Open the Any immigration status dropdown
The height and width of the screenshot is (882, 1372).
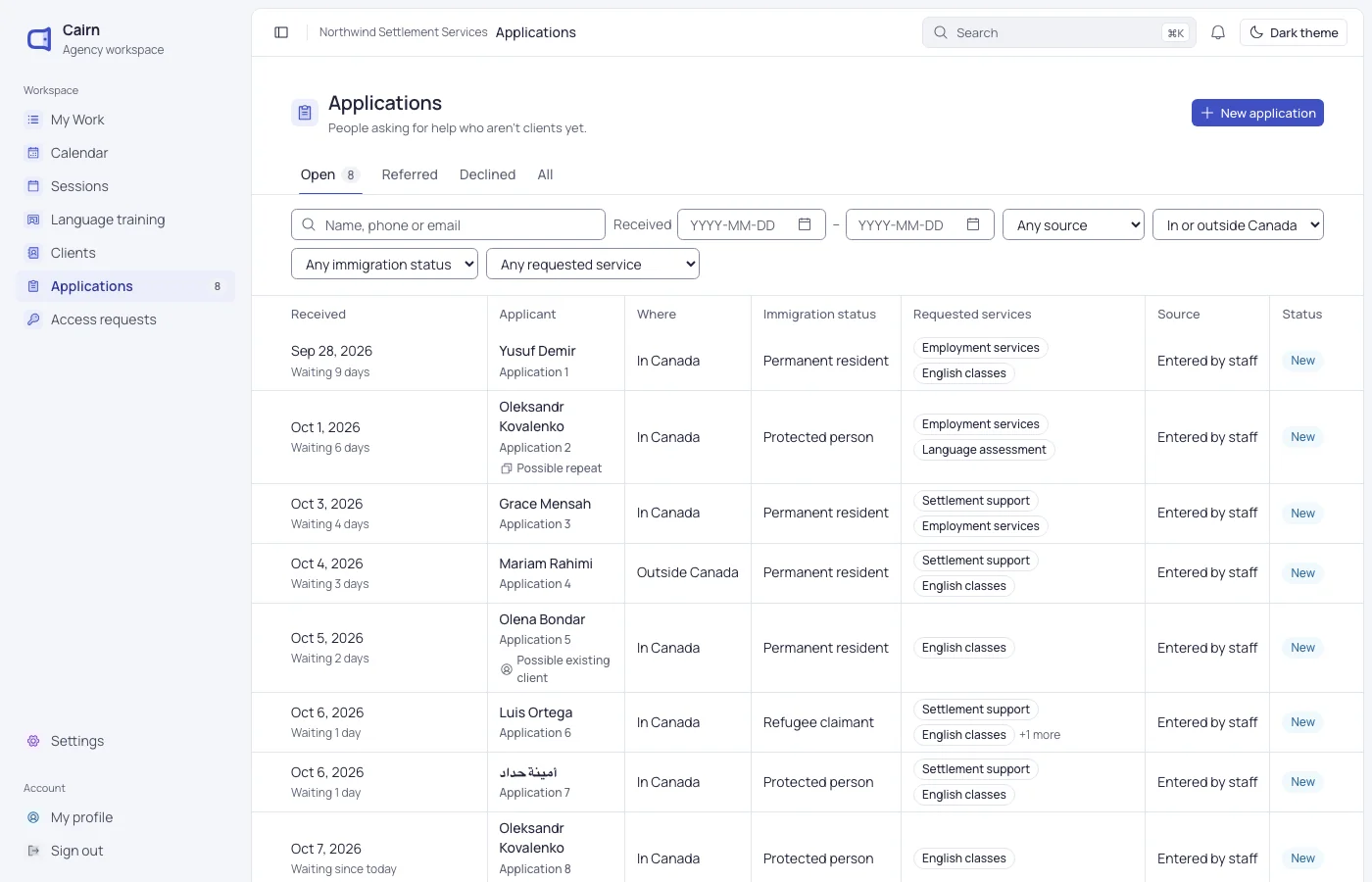click(384, 264)
